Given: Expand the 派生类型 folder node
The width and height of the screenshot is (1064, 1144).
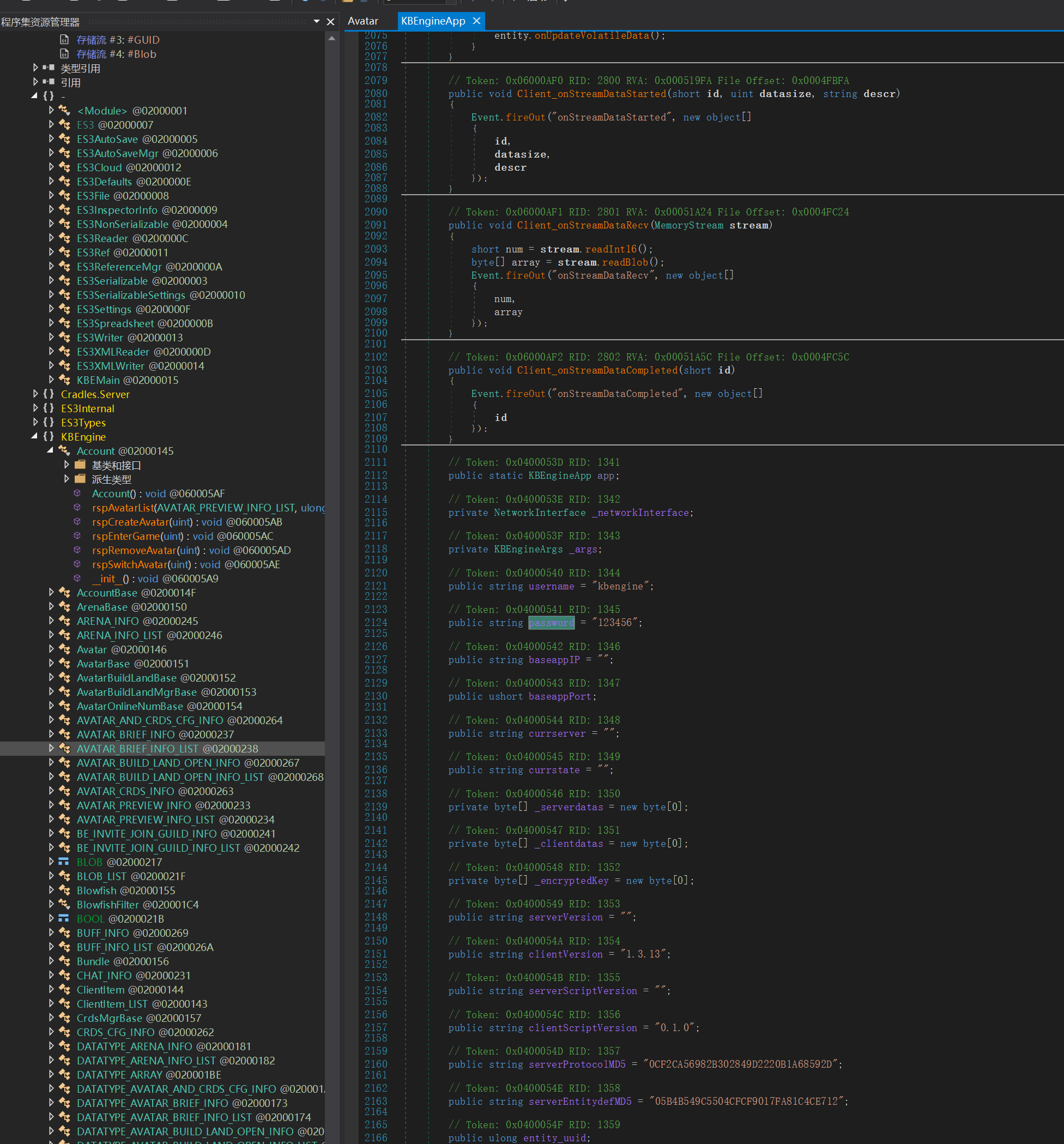Looking at the screenshot, I should tap(66, 479).
